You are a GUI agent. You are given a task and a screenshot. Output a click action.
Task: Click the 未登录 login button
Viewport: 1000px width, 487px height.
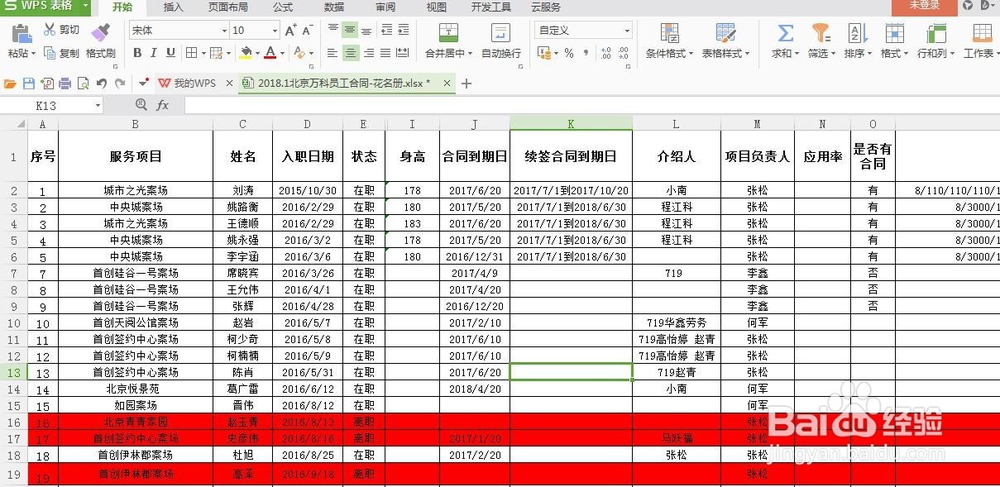[x=924, y=6]
